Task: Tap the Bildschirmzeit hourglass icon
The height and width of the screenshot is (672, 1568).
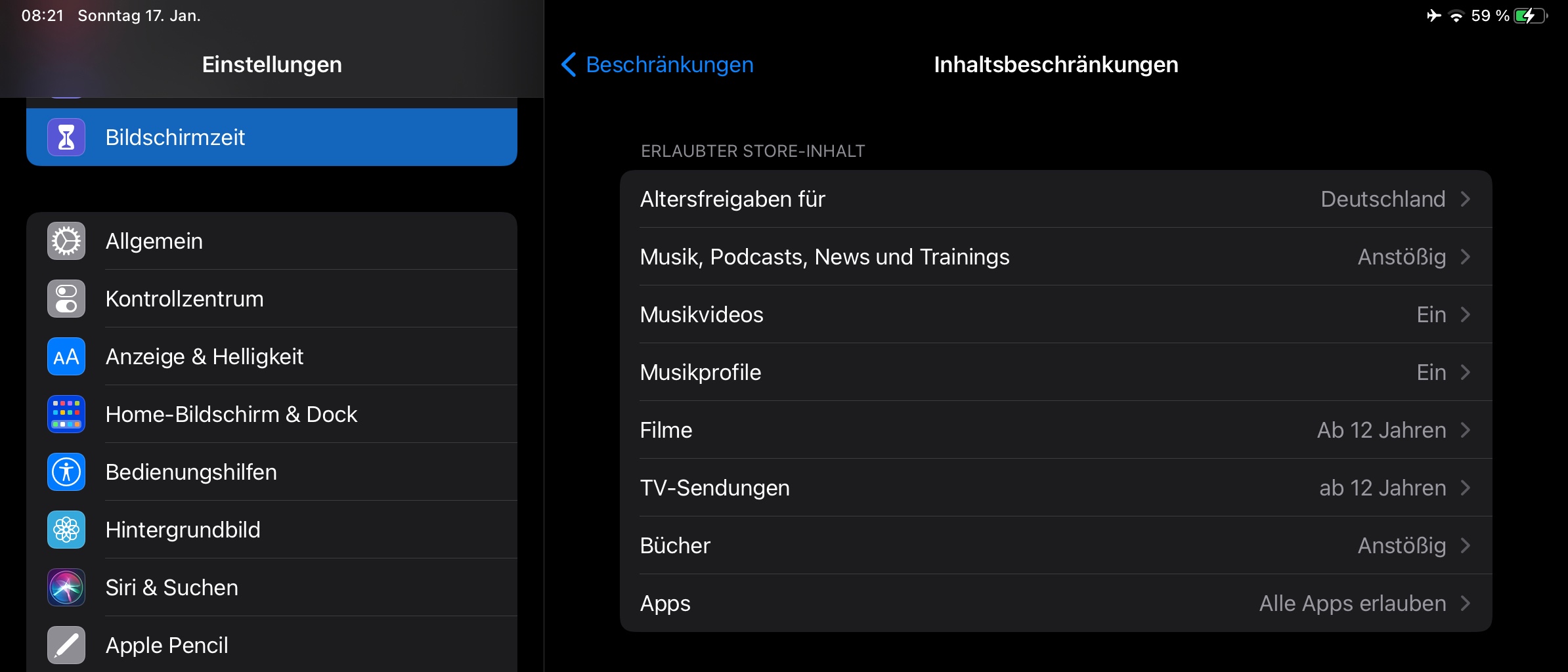Action: [x=66, y=137]
